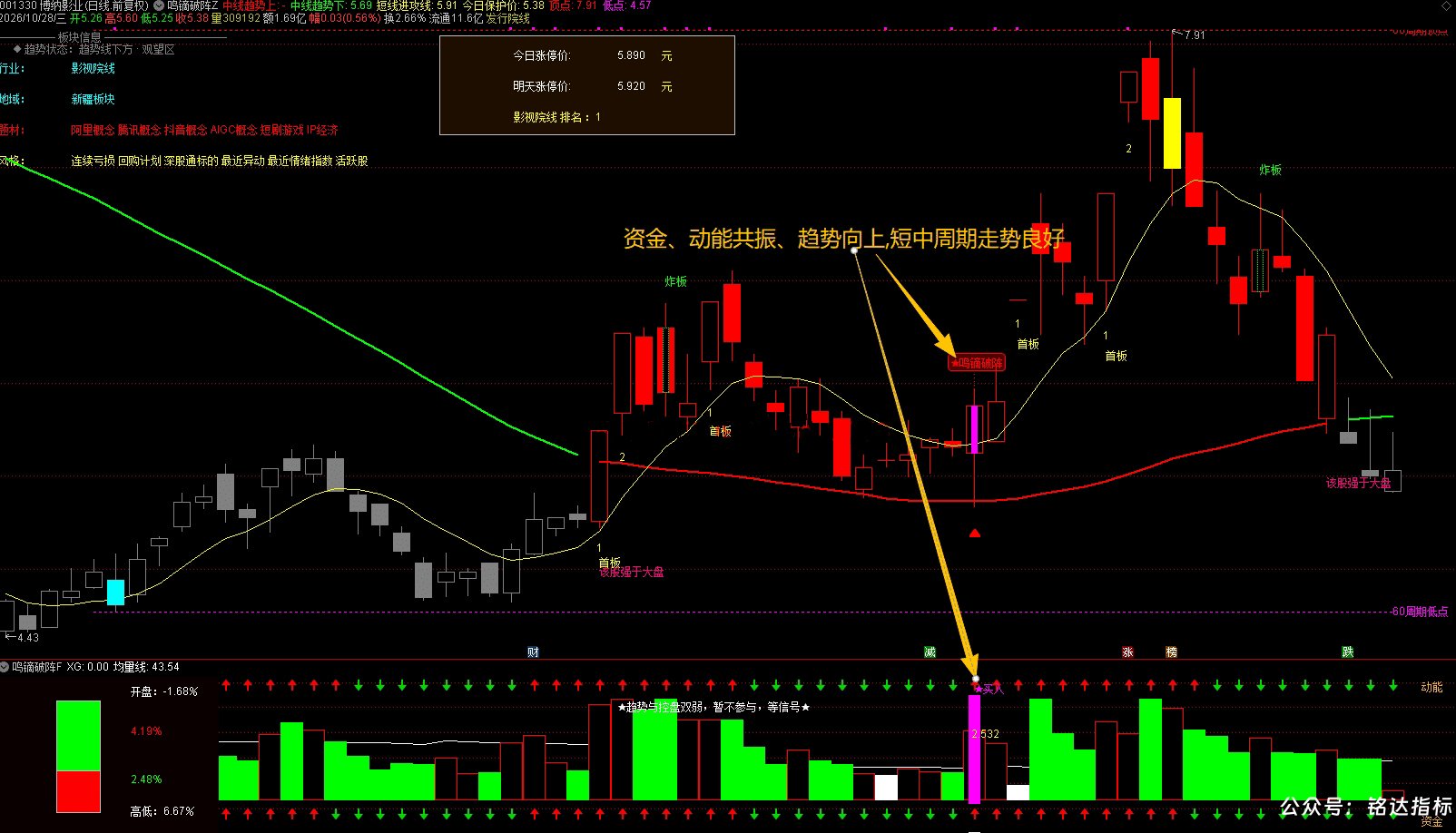Open the 鸣镝破阵F sub-chart indicator dropdown arrow
Image resolution: width=1456 pixels, height=833 pixels.
(x=5, y=667)
